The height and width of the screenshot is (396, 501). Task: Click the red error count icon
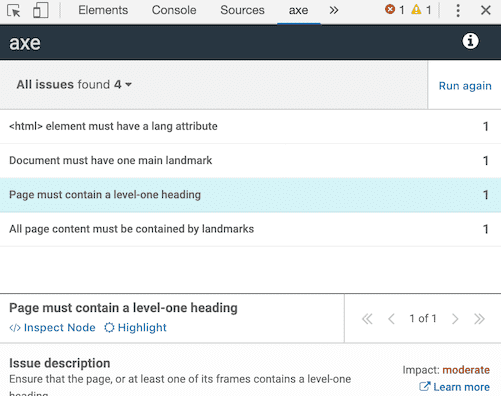point(390,9)
